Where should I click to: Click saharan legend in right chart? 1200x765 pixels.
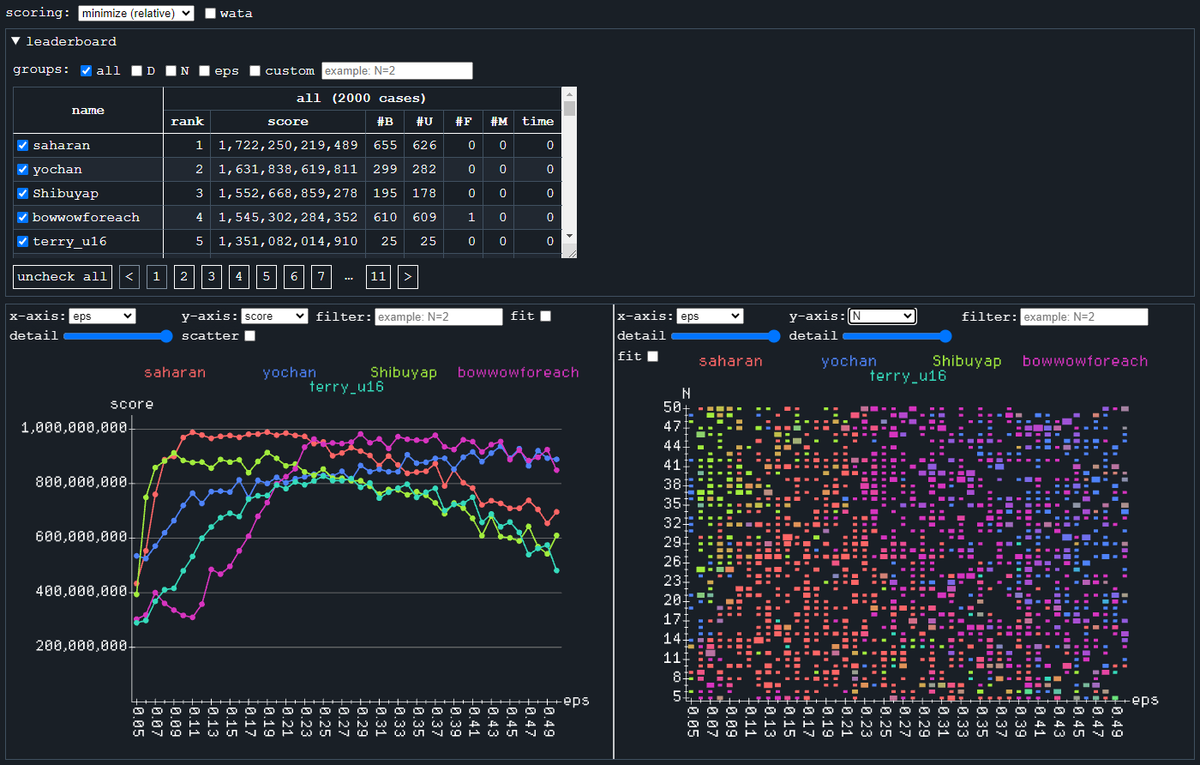(x=731, y=361)
